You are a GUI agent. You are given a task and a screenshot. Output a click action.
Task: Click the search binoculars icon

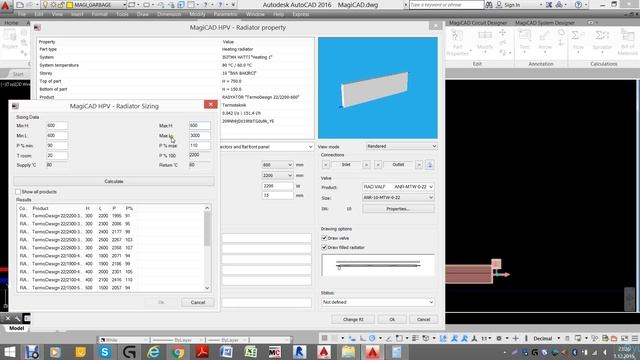click(x=489, y=5)
